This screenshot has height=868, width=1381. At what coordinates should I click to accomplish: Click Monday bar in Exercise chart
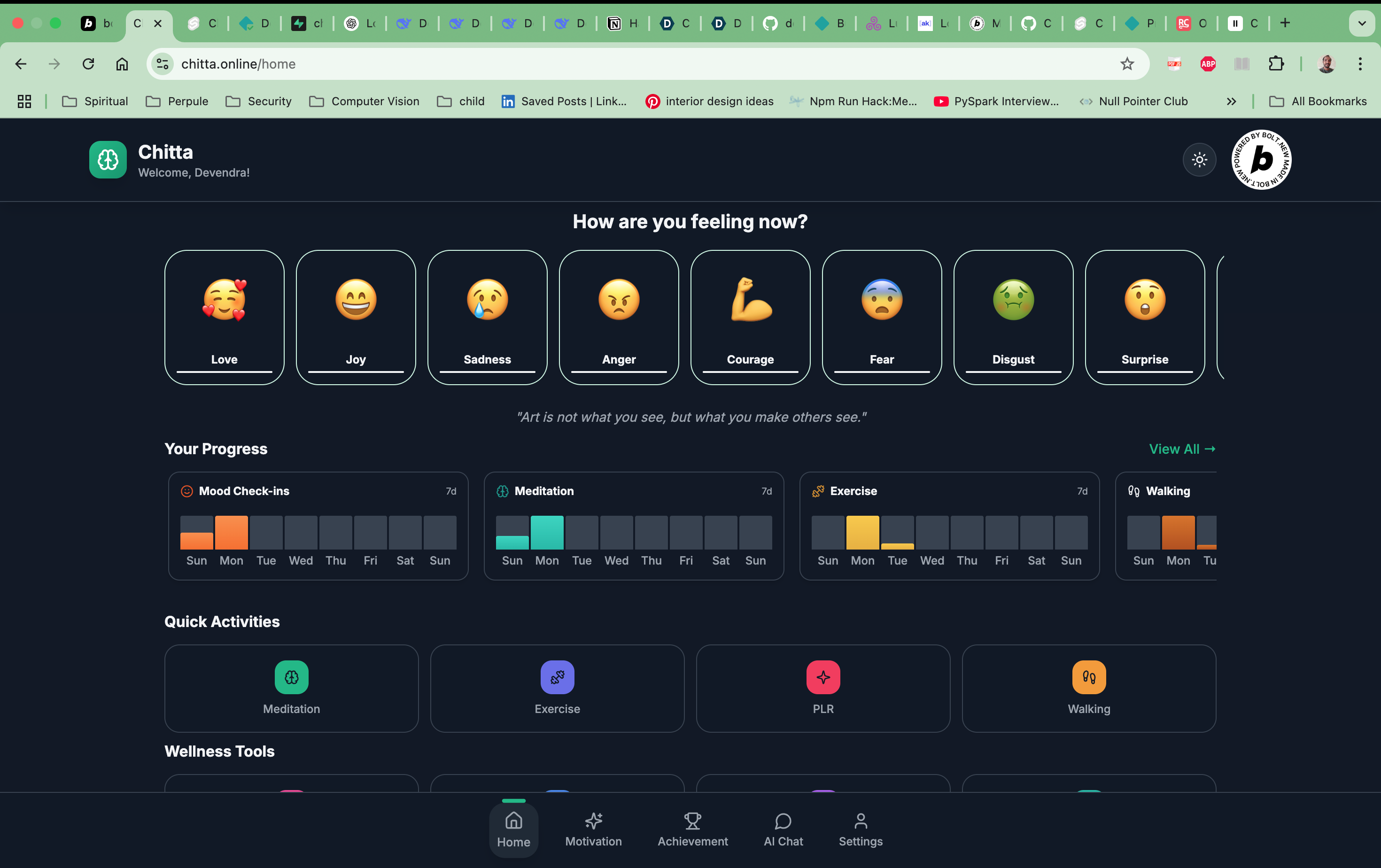tap(862, 533)
